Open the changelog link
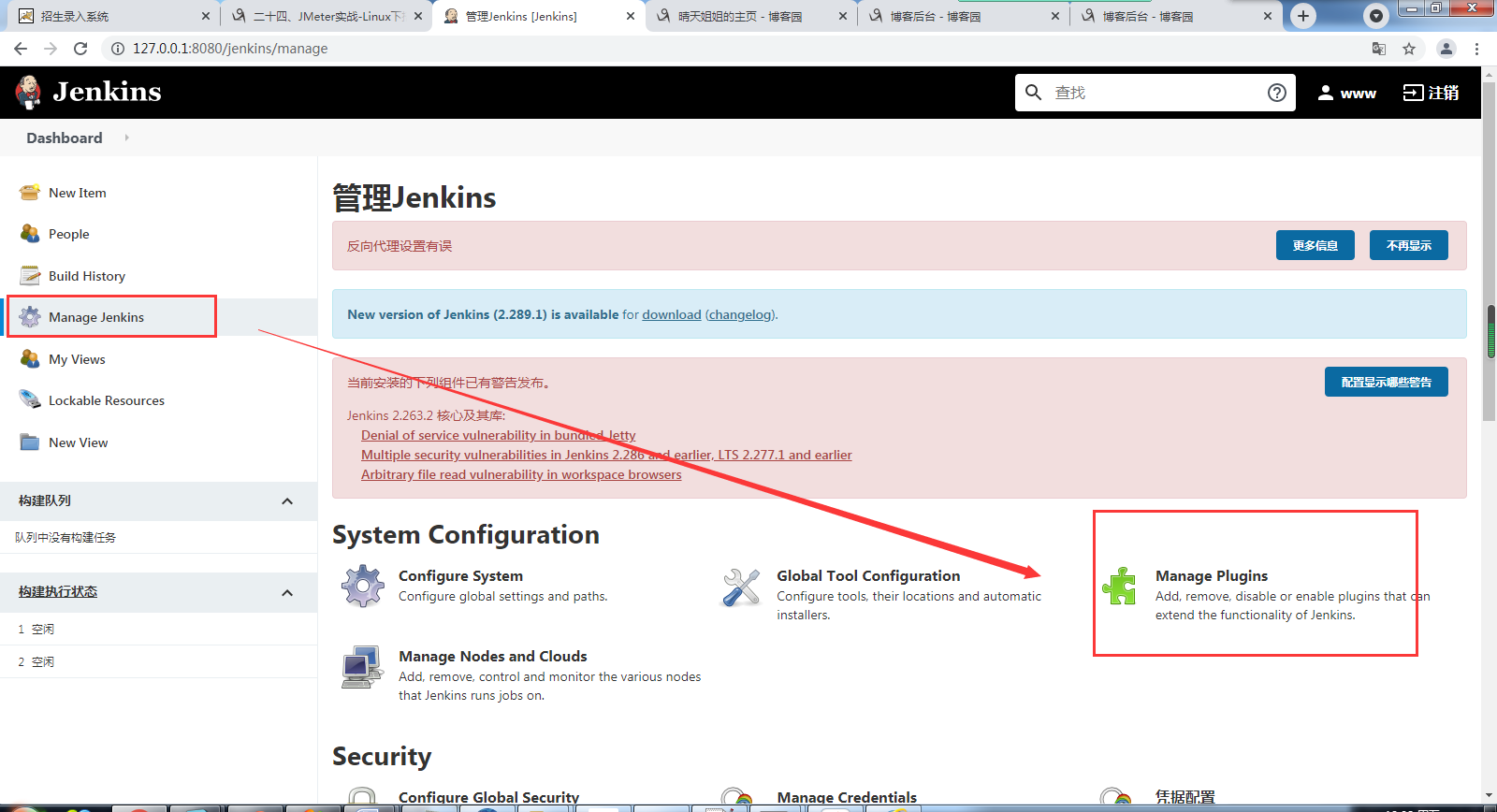The image size is (1497, 812). 740,314
